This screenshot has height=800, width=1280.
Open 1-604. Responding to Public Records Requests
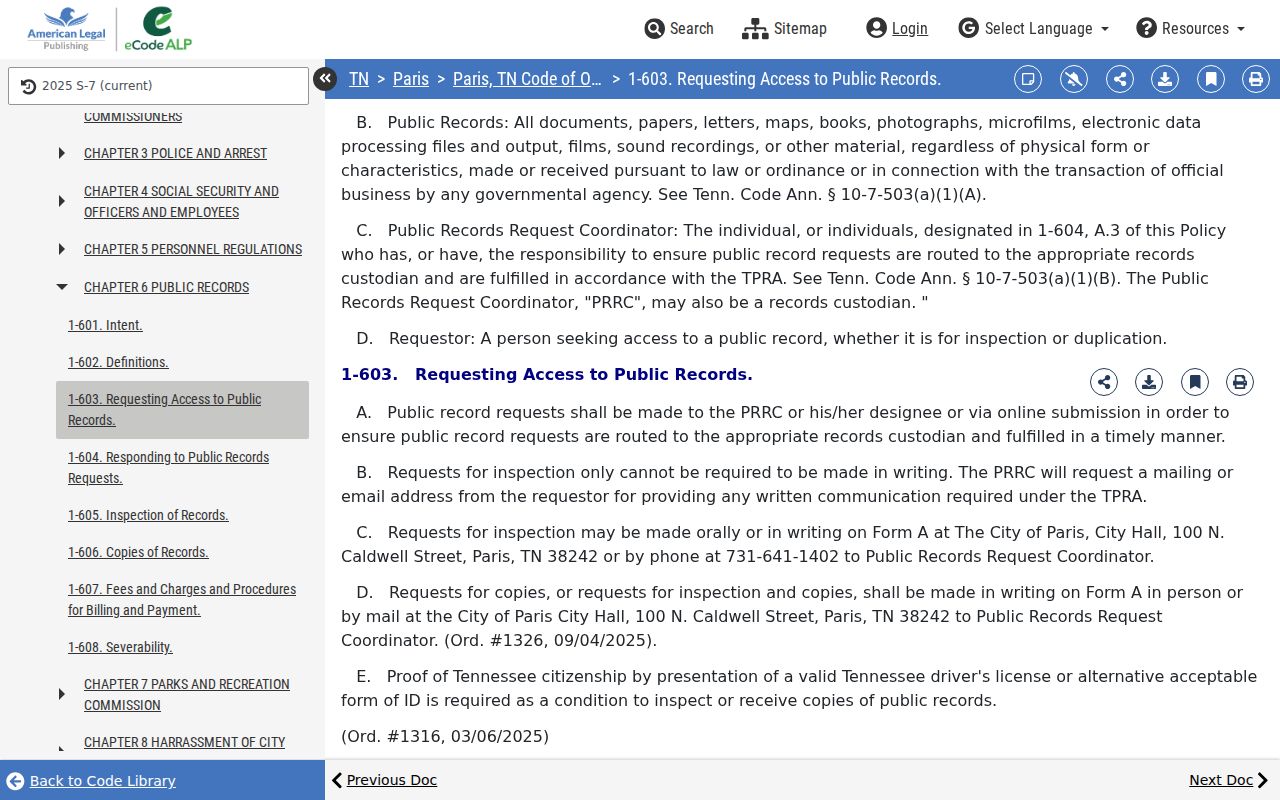(x=168, y=467)
